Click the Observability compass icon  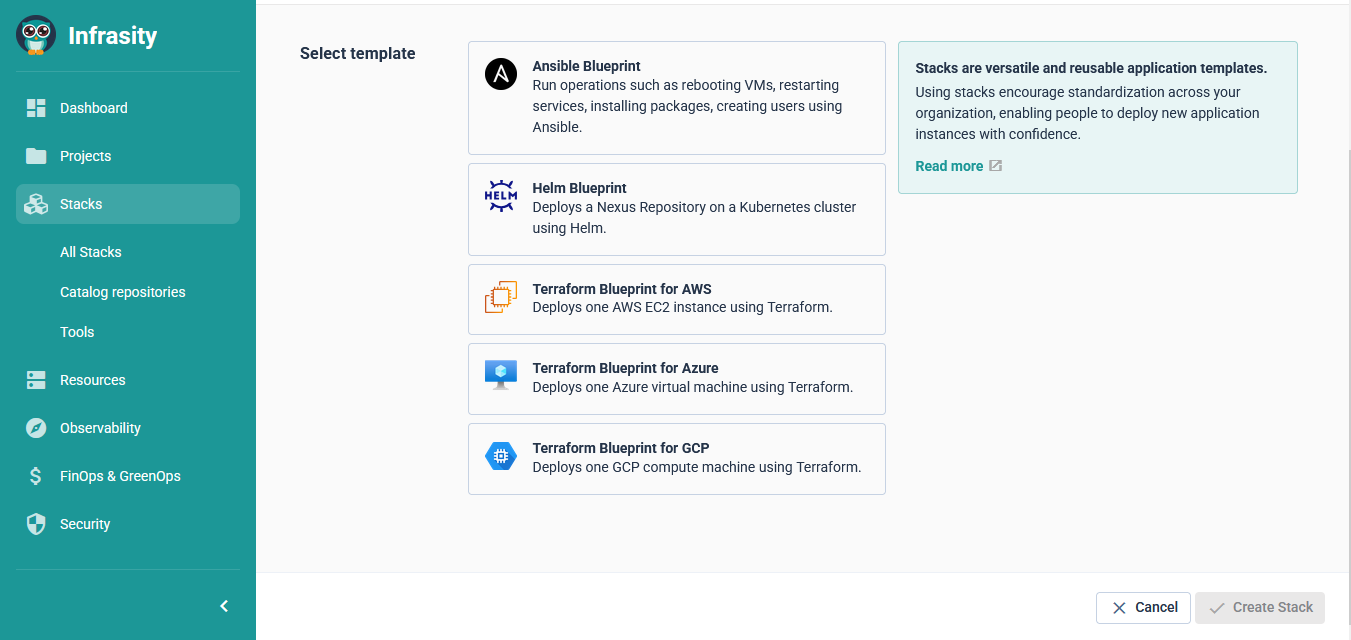click(x=36, y=428)
